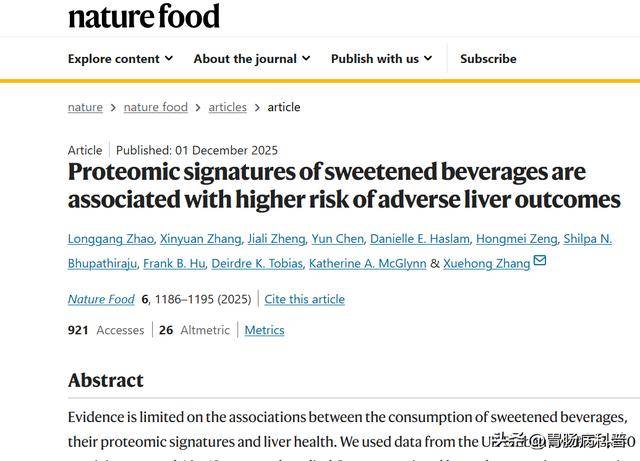
Task: Click the nature food logo
Action: [144, 16]
